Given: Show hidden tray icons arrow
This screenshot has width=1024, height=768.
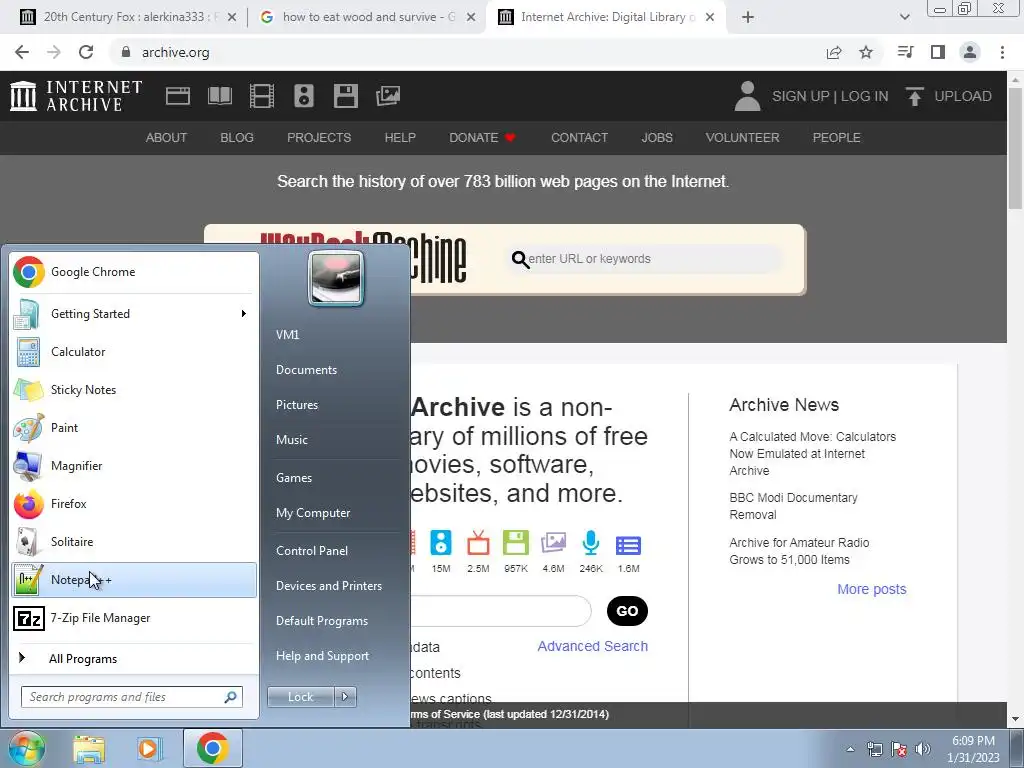Looking at the screenshot, I should (850, 749).
